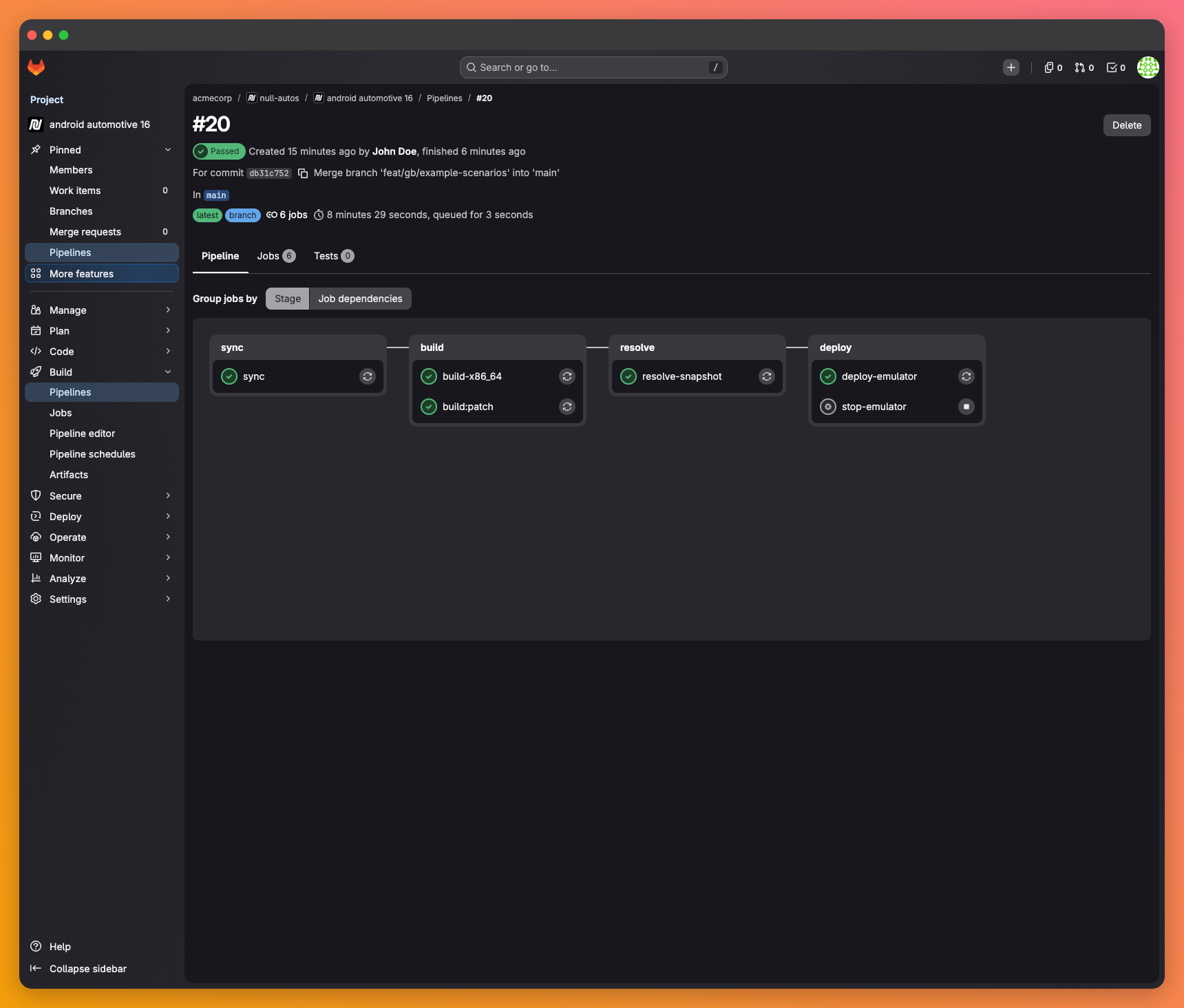Click the Delete pipeline button

pos(1127,125)
